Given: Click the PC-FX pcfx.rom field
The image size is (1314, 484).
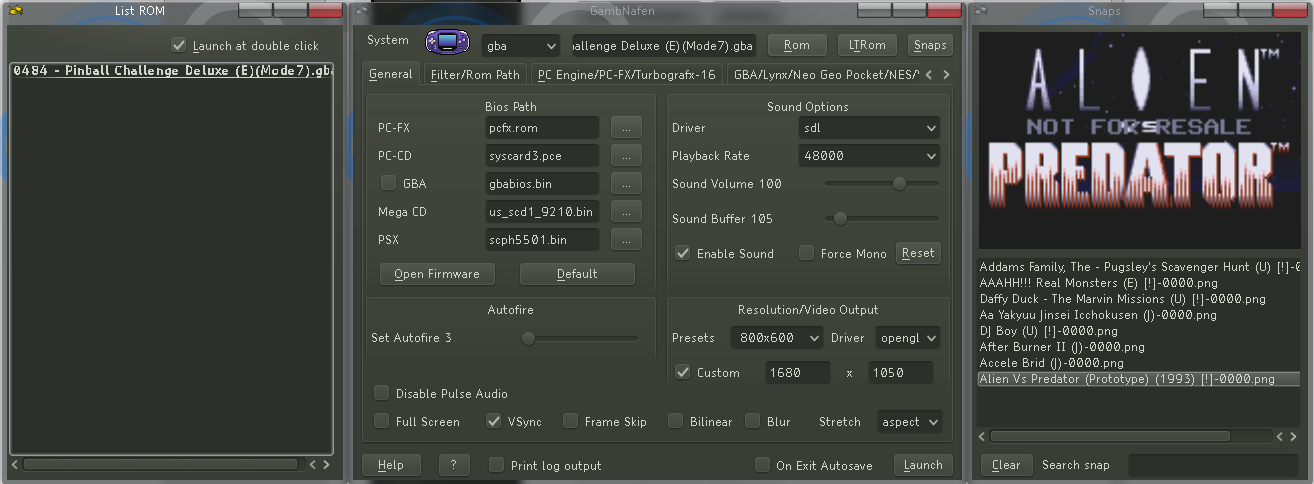Looking at the screenshot, I should point(541,128).
